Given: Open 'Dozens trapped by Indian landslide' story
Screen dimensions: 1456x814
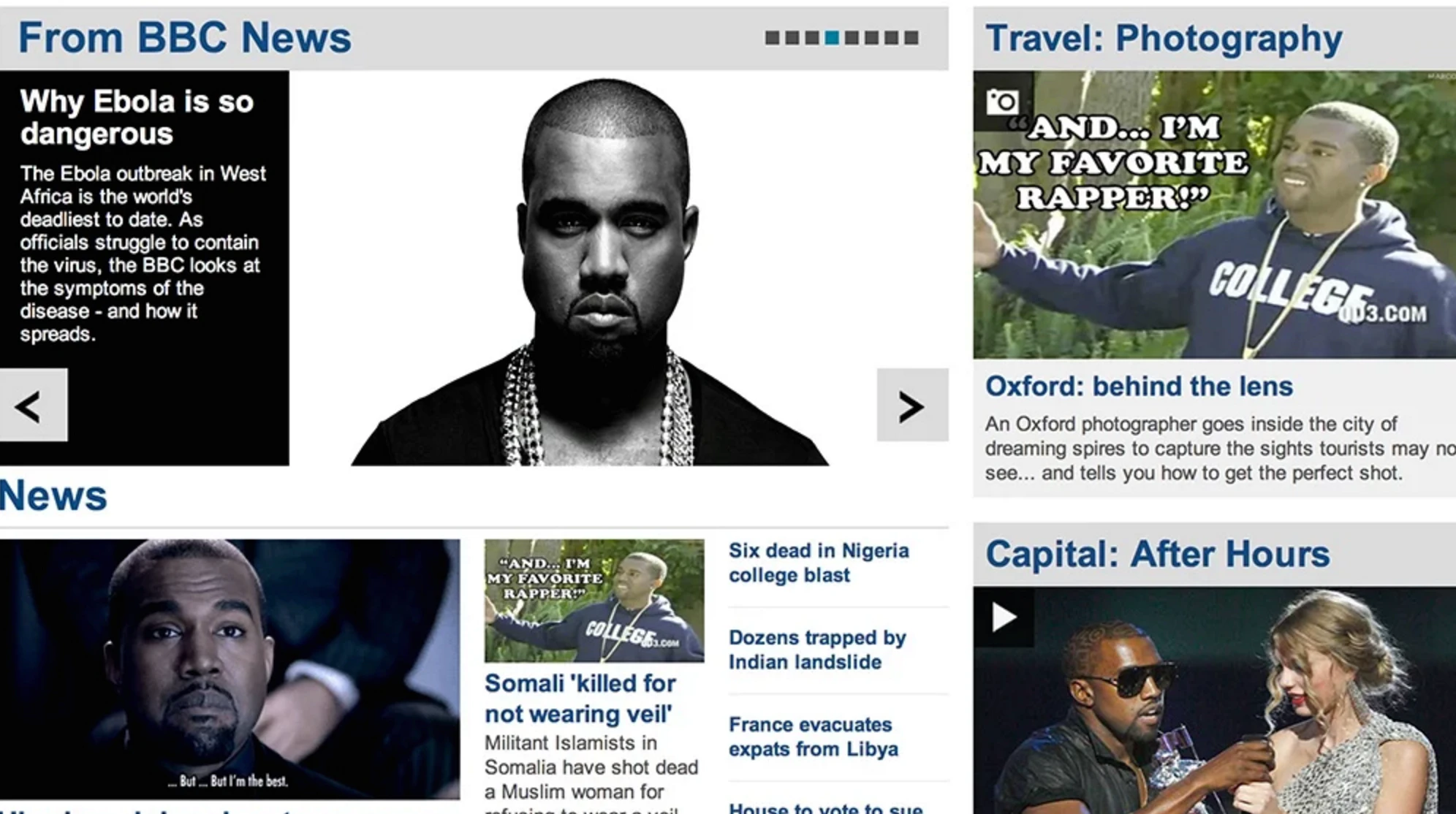Looking at the screenshot, I should click(x=817, y=650).
